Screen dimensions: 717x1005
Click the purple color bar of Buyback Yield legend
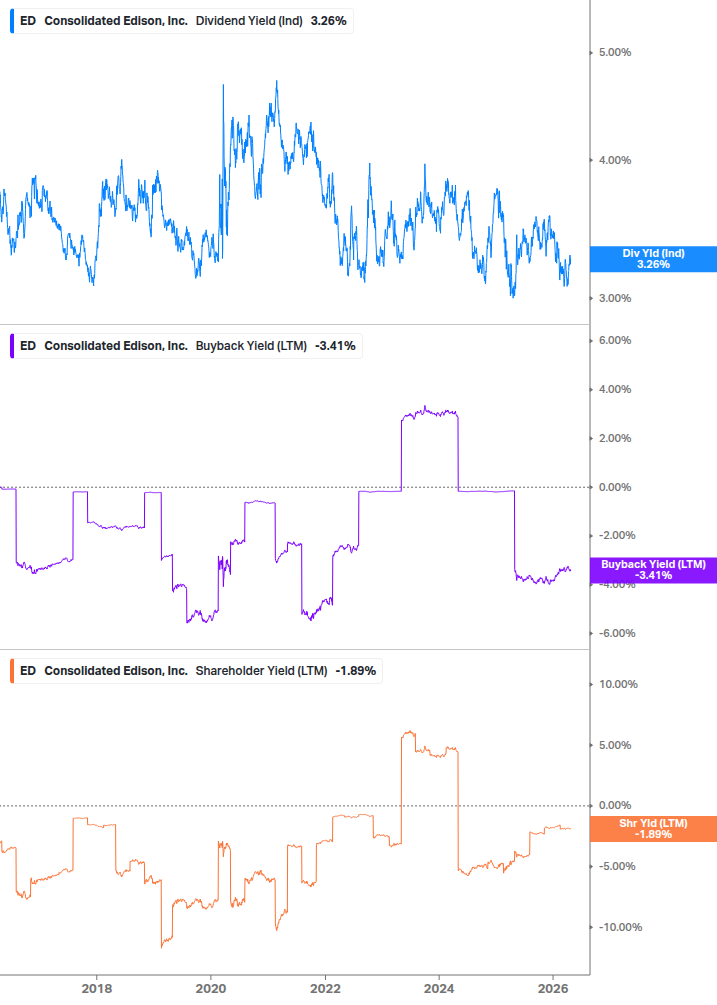[x=12, y=346]
